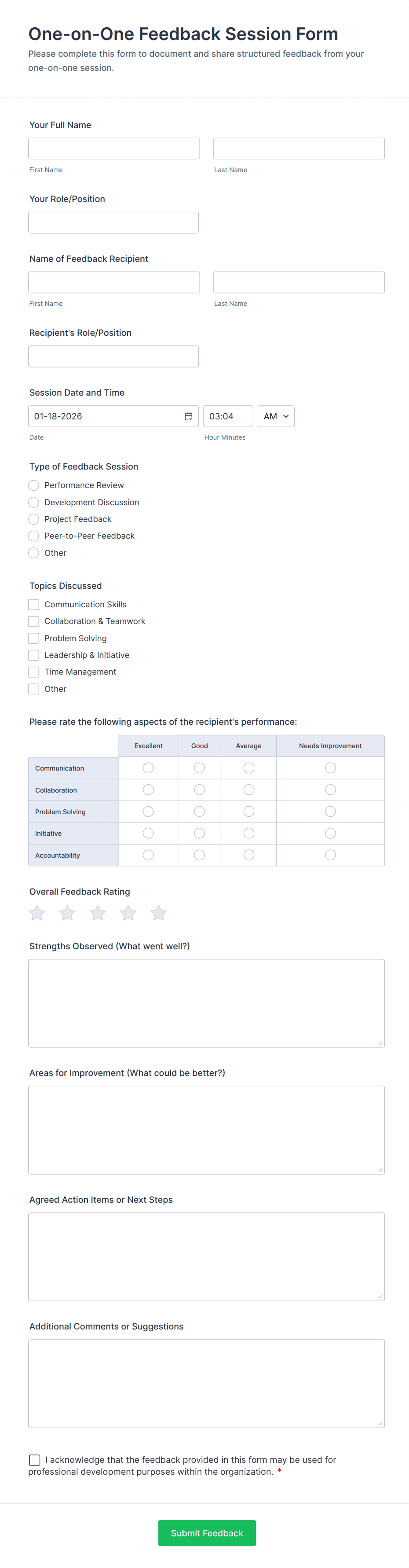Open the AM/PM dropdown
Screen dimensions: 409x1568
tap(276, 416)
